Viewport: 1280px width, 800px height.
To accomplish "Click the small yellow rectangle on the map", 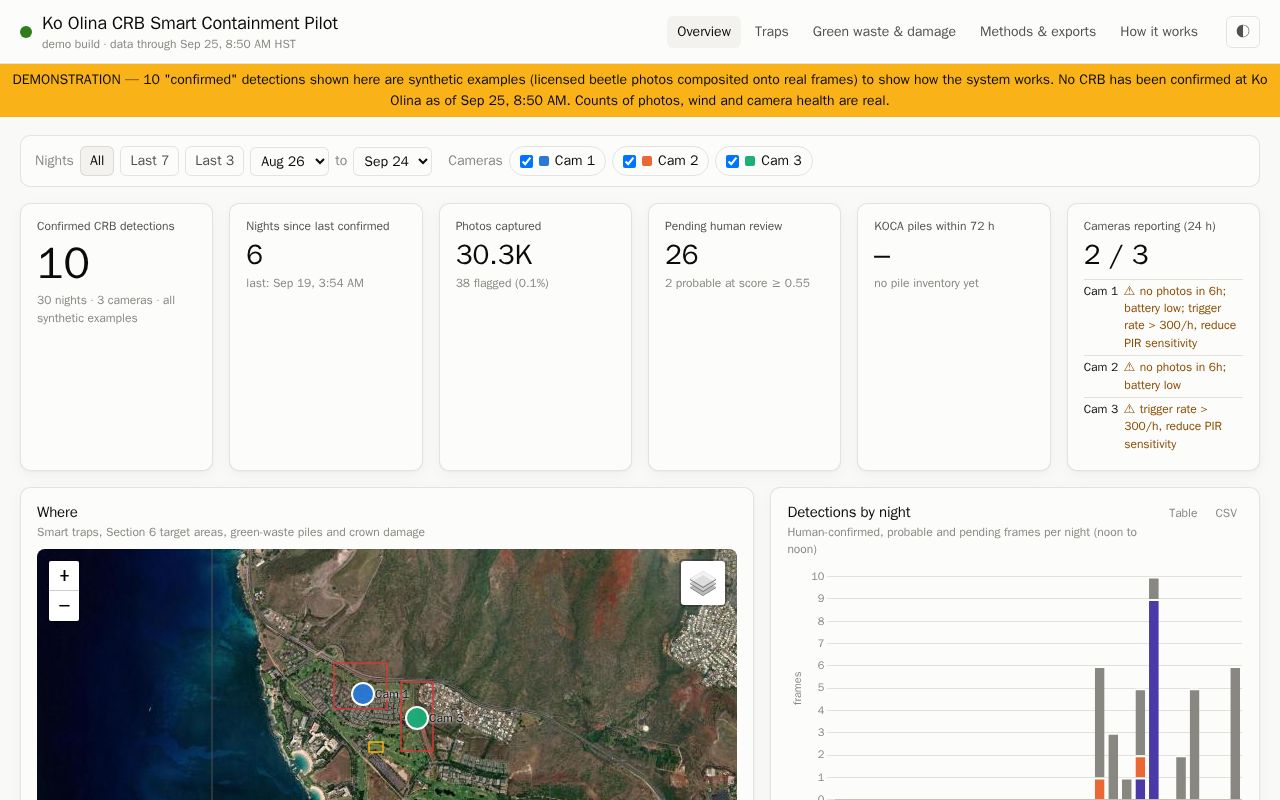I will click(x=376, y=747).
